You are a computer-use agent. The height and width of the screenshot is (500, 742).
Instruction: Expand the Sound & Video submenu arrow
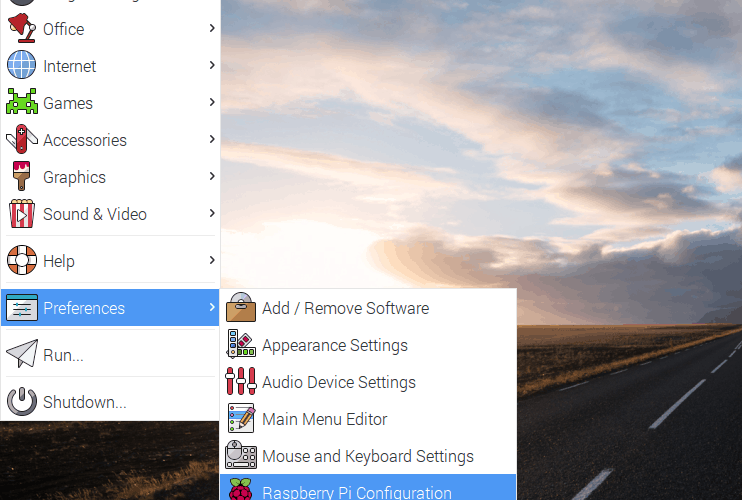212,214
